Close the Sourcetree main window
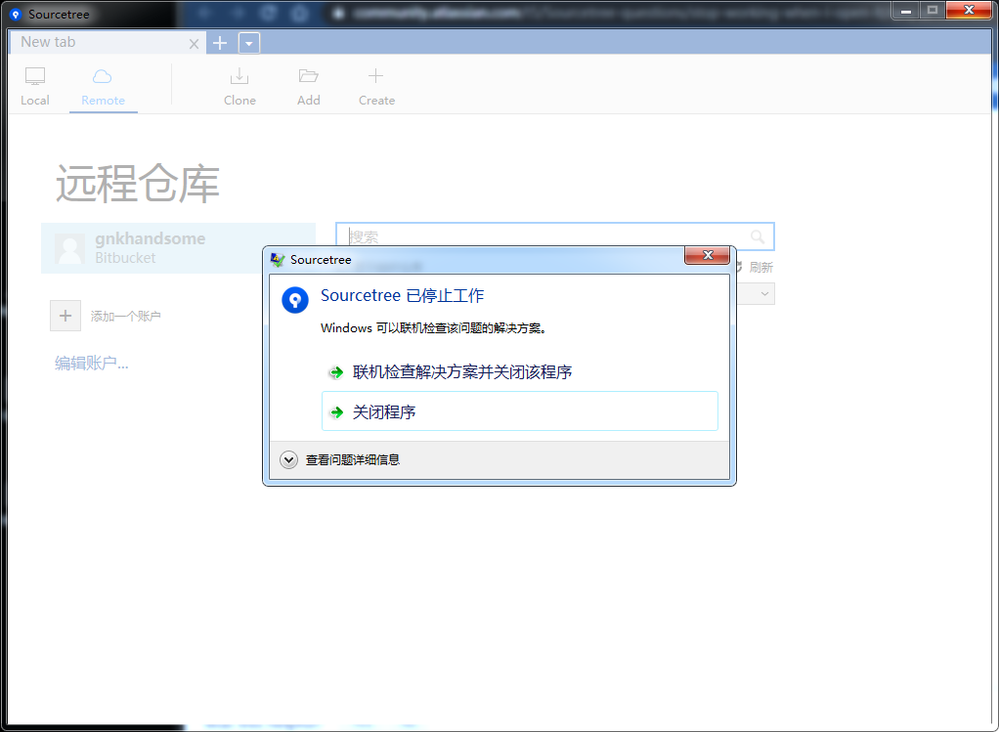This screenshot has height=732, width=999. [968, 10]
